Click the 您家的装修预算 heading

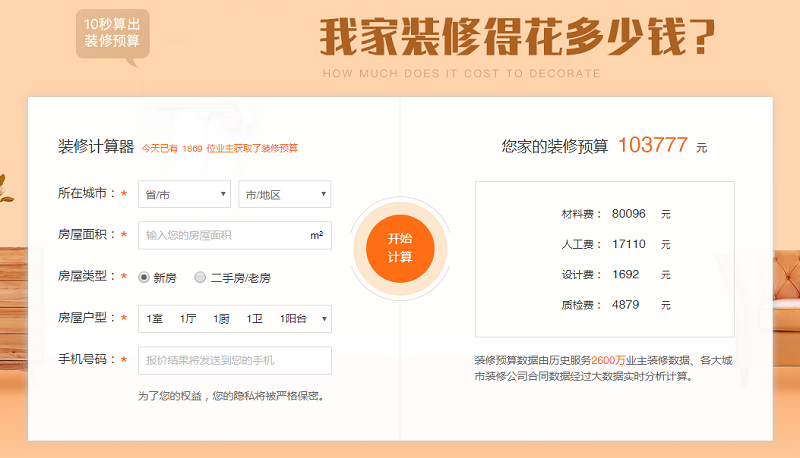555,146
